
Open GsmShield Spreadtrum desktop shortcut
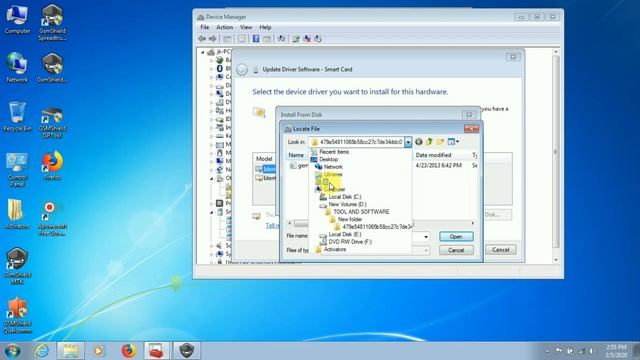[x=52, y=22]
